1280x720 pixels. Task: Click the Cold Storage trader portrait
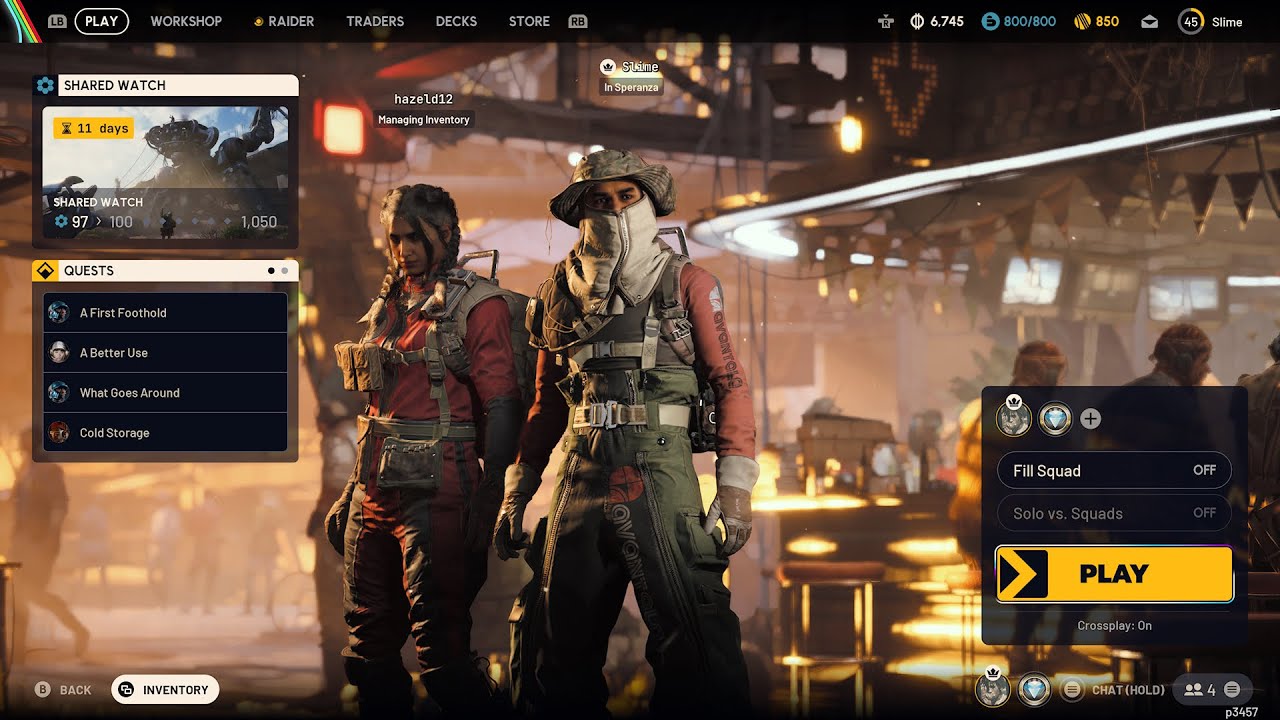point(58,432)
